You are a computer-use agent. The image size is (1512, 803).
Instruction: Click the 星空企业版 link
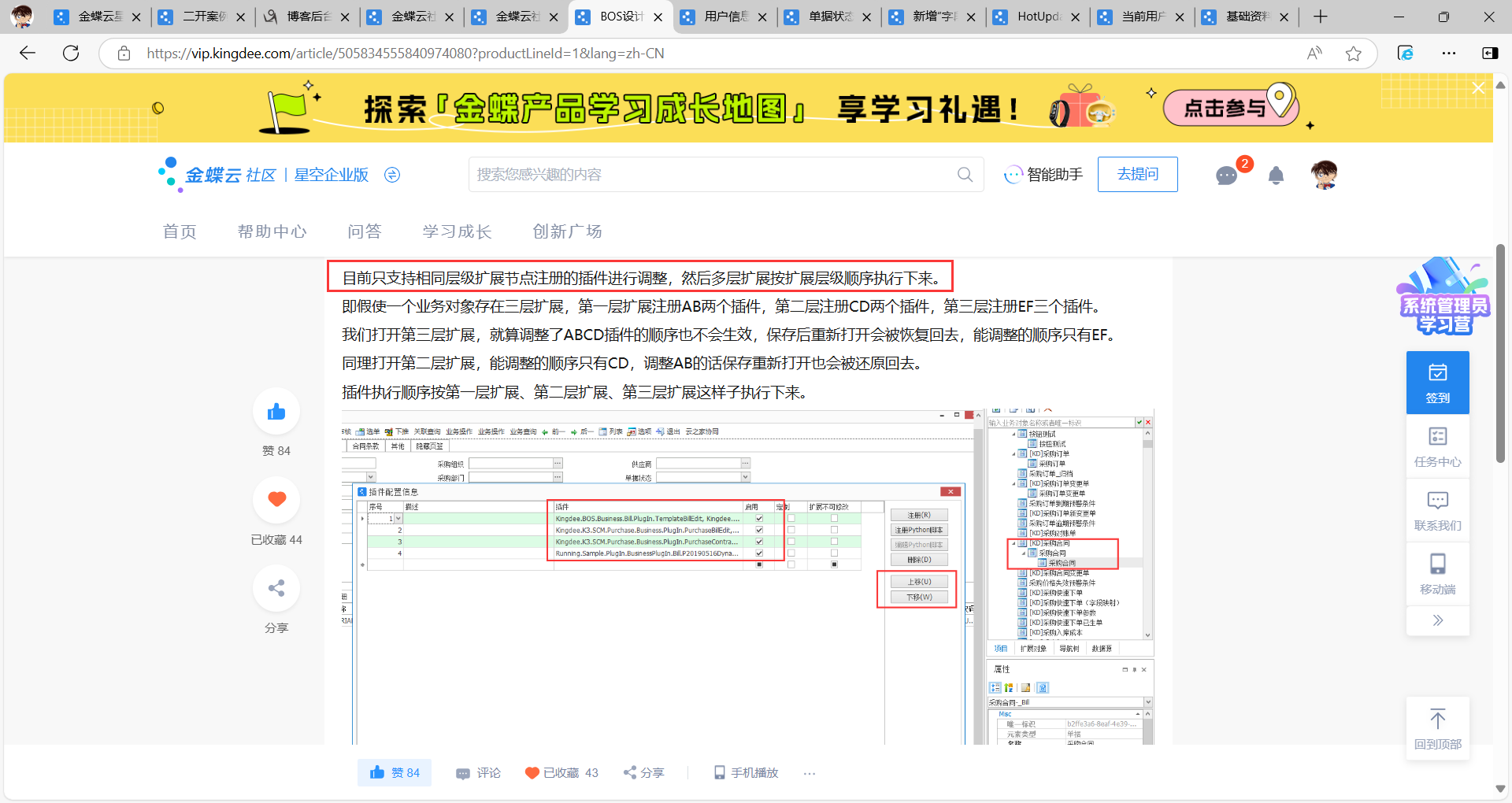coord(332,175)
